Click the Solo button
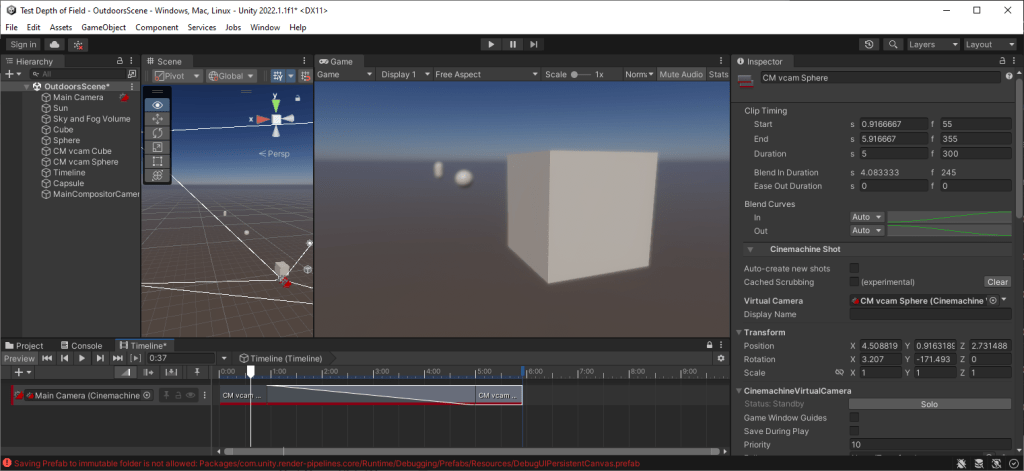Image resolution: width=1024 pixels, height=471 pixels. tap(929, 403)
